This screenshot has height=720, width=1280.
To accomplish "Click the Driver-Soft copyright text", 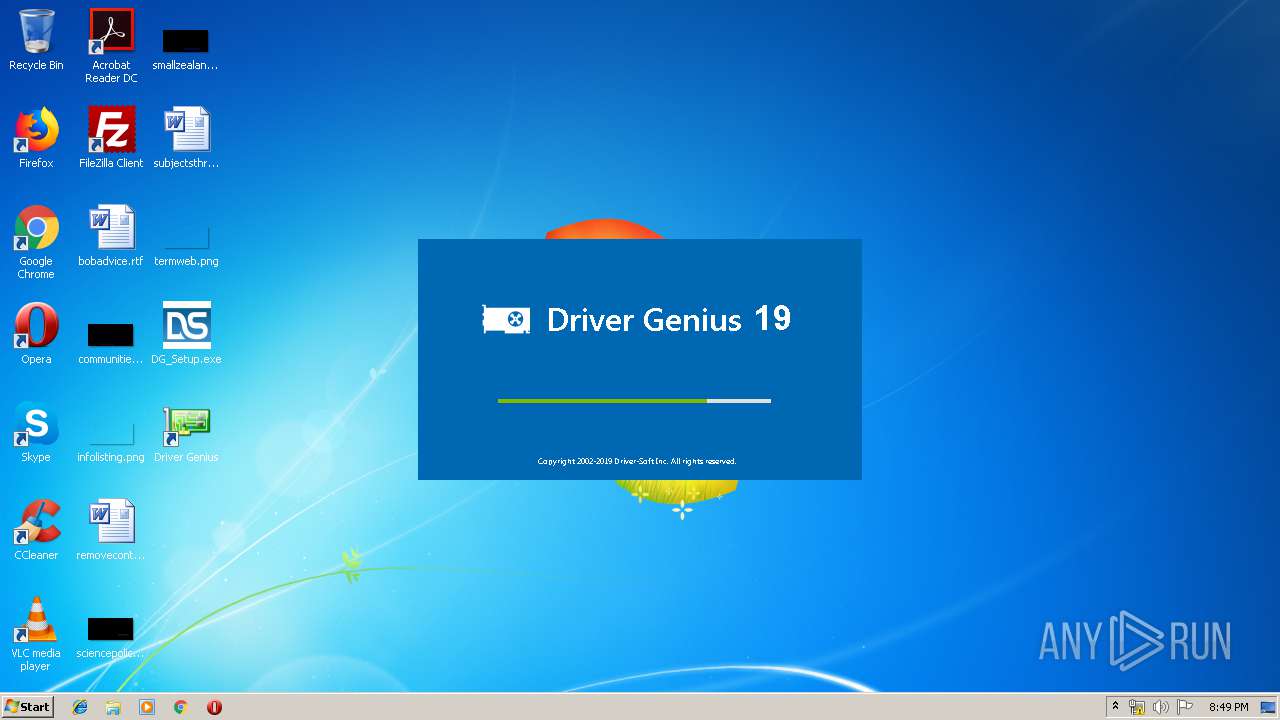I will pyautogui.click(x=637, y=461).
